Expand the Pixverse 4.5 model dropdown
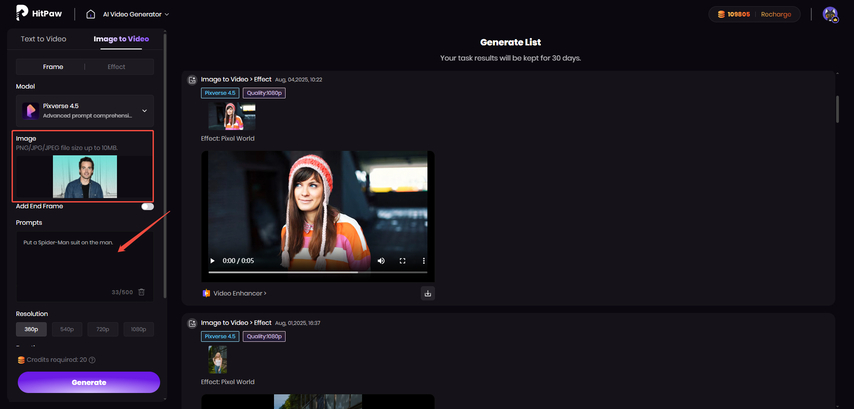Viewport: 854px width, 409px height. click(x=144, y=110)
